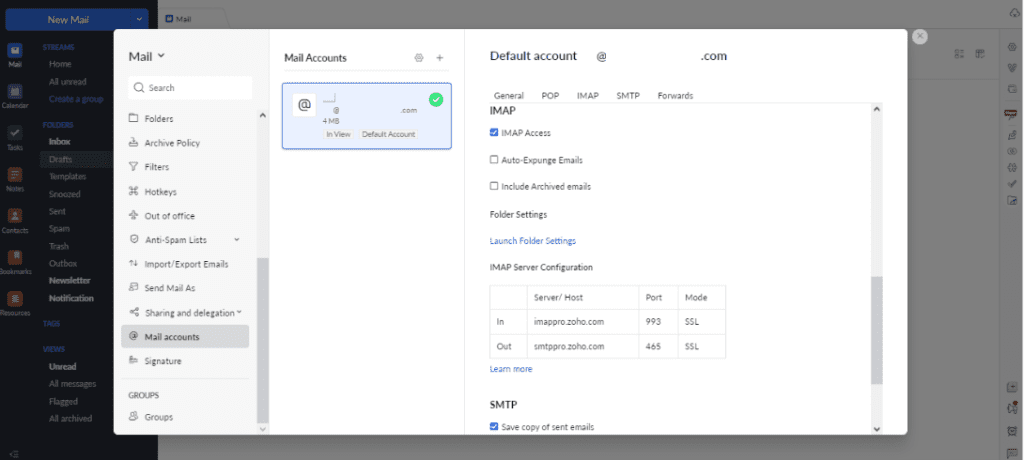
Task: Collapse left pane with bottom-left arrow icon
Action: (14, 453)
